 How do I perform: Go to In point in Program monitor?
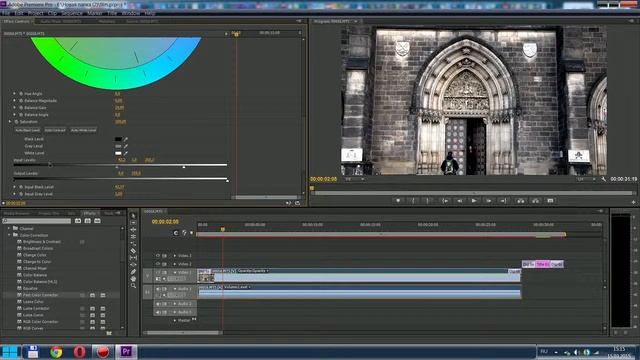click(445, 200)
